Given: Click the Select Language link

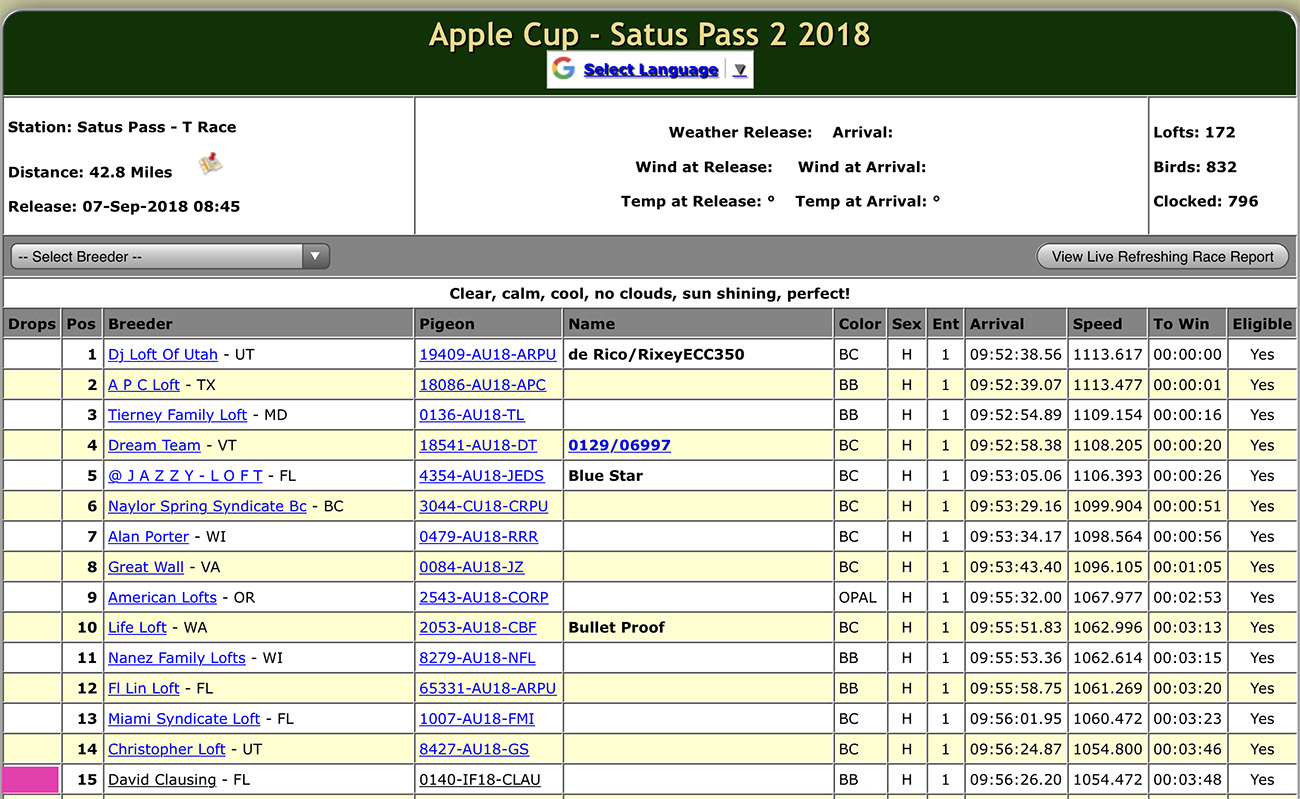Looking at the screenshot, I should point(650,70).
